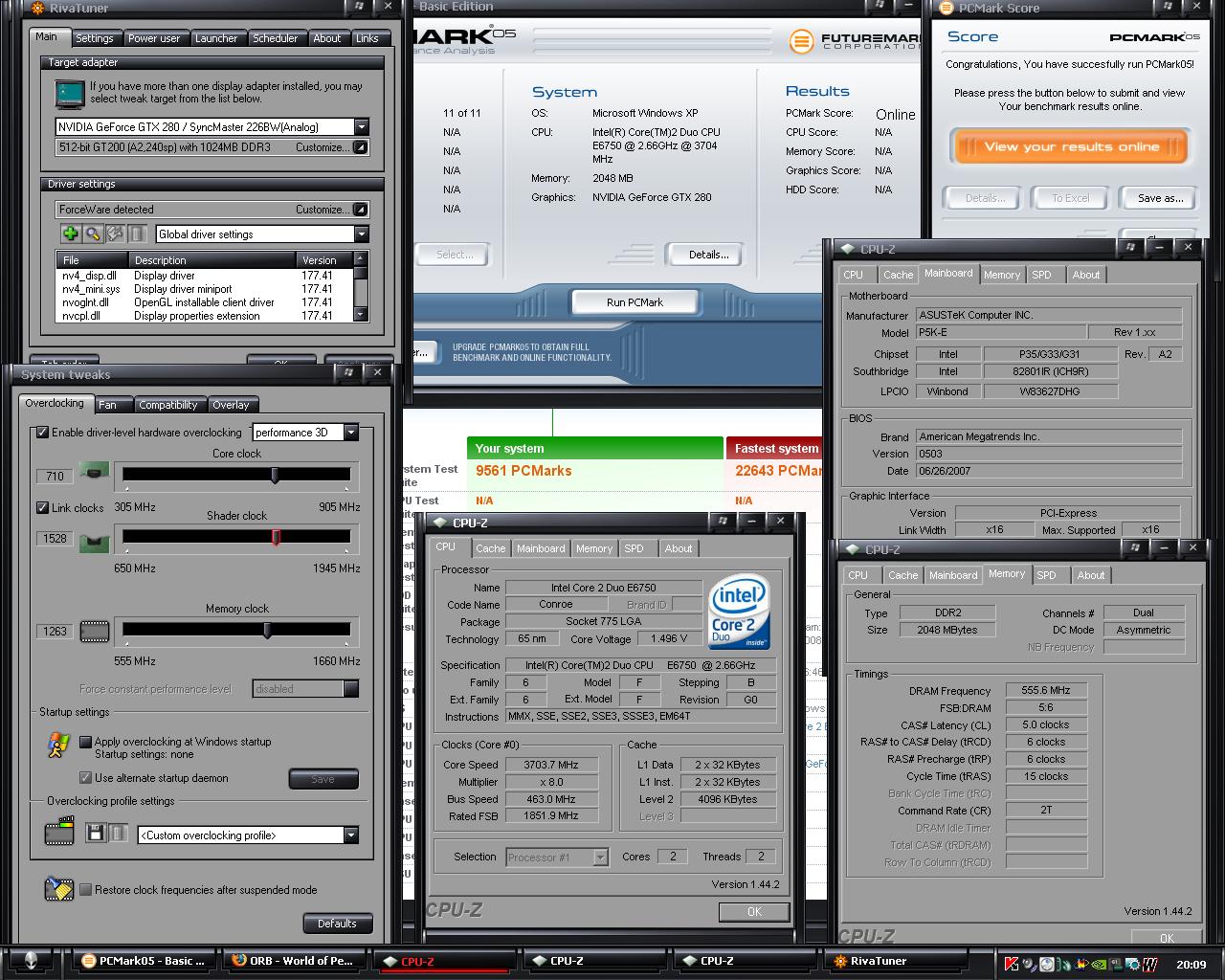Click the taskbar clock showing 20:09
1225x980 pixels.
click(1191, 965)
